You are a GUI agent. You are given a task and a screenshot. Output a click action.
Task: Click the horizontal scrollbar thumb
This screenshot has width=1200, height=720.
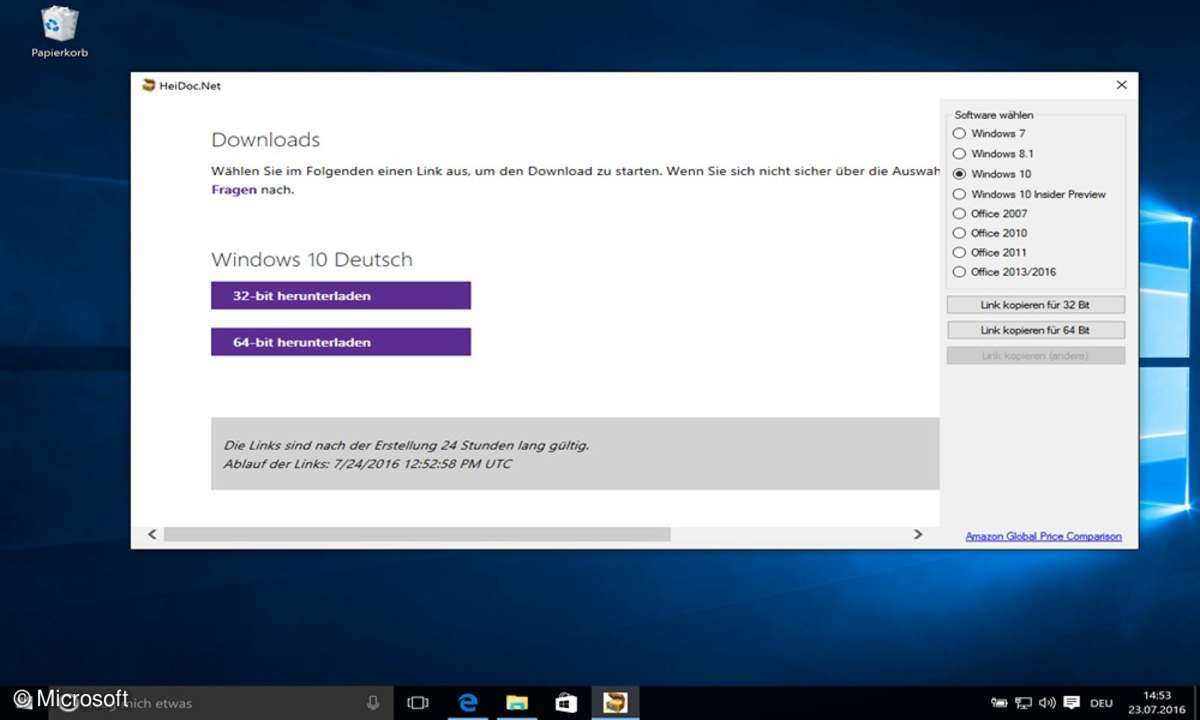coord(417,535)
